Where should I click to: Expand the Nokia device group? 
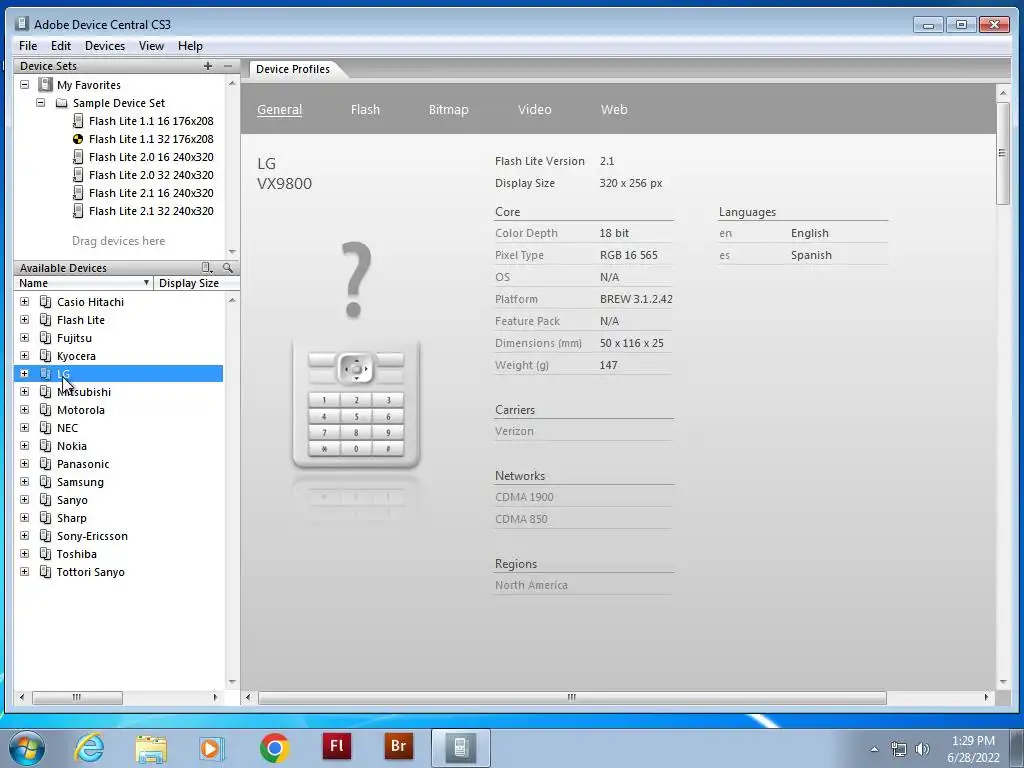point(24,446)
